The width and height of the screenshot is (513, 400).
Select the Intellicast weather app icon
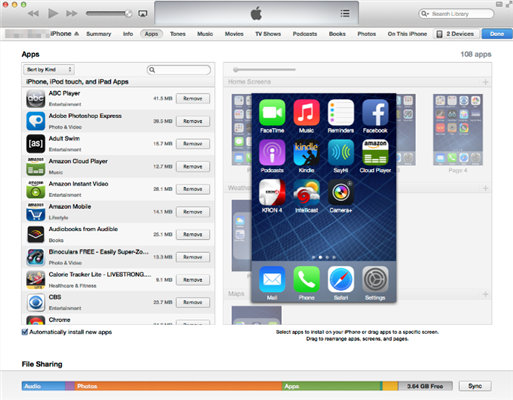306,192
